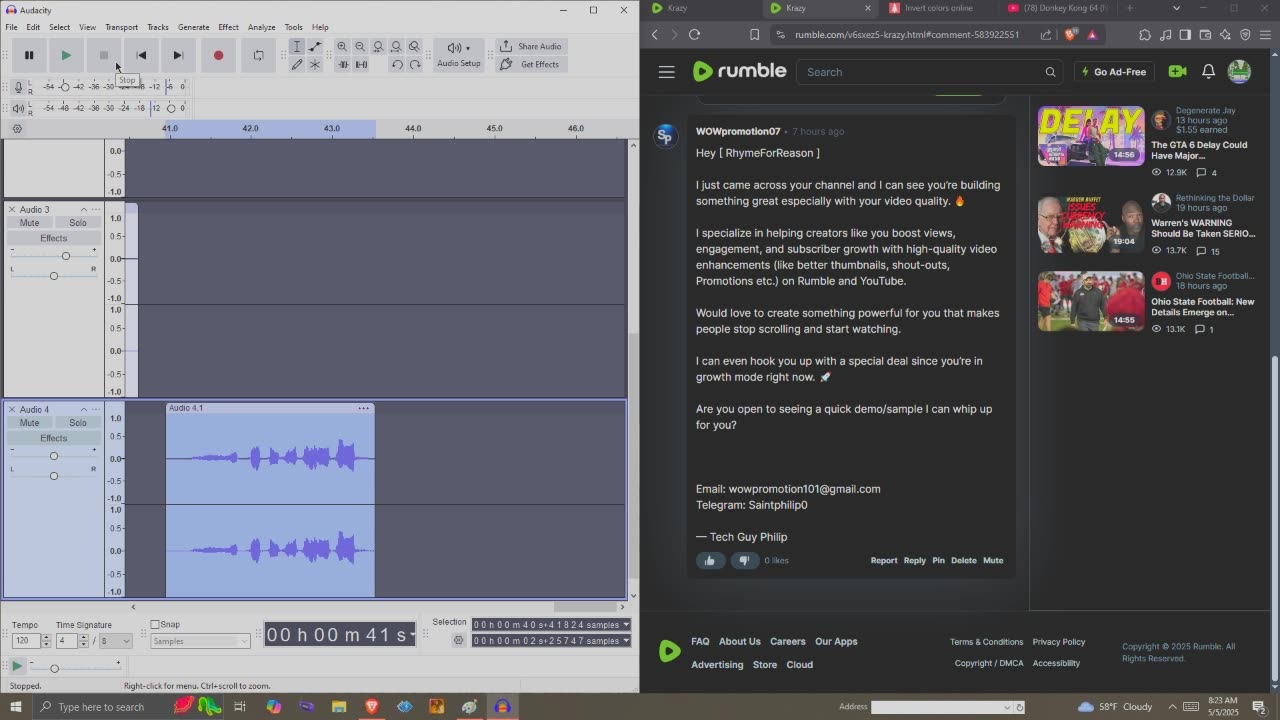Open the snap units Samples dropdown
Image resolution: width=1280 pixels, height=720 pixels.
(200, 641)
